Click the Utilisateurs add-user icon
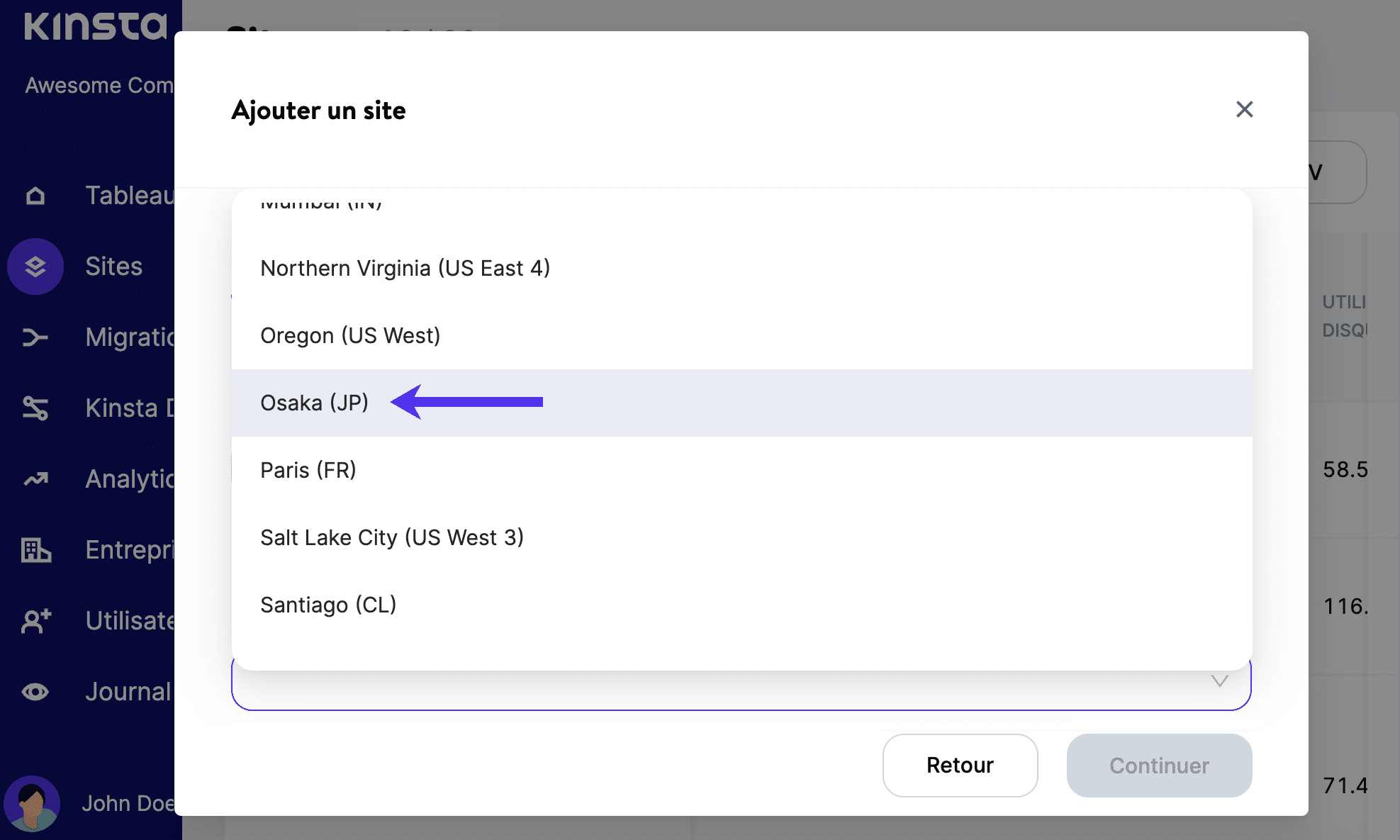The image size is (1400, 840). pyautogui.click(x=35, y=621)
